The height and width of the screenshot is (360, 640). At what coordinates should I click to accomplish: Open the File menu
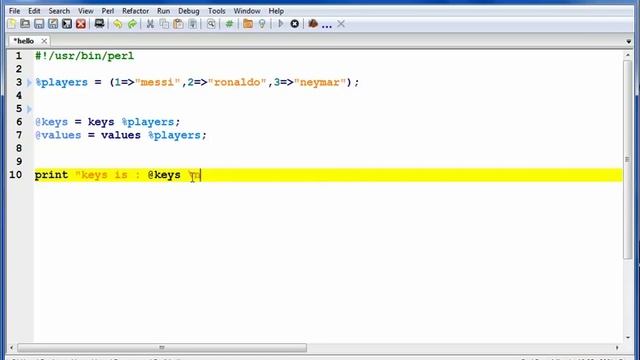[14, 11]
